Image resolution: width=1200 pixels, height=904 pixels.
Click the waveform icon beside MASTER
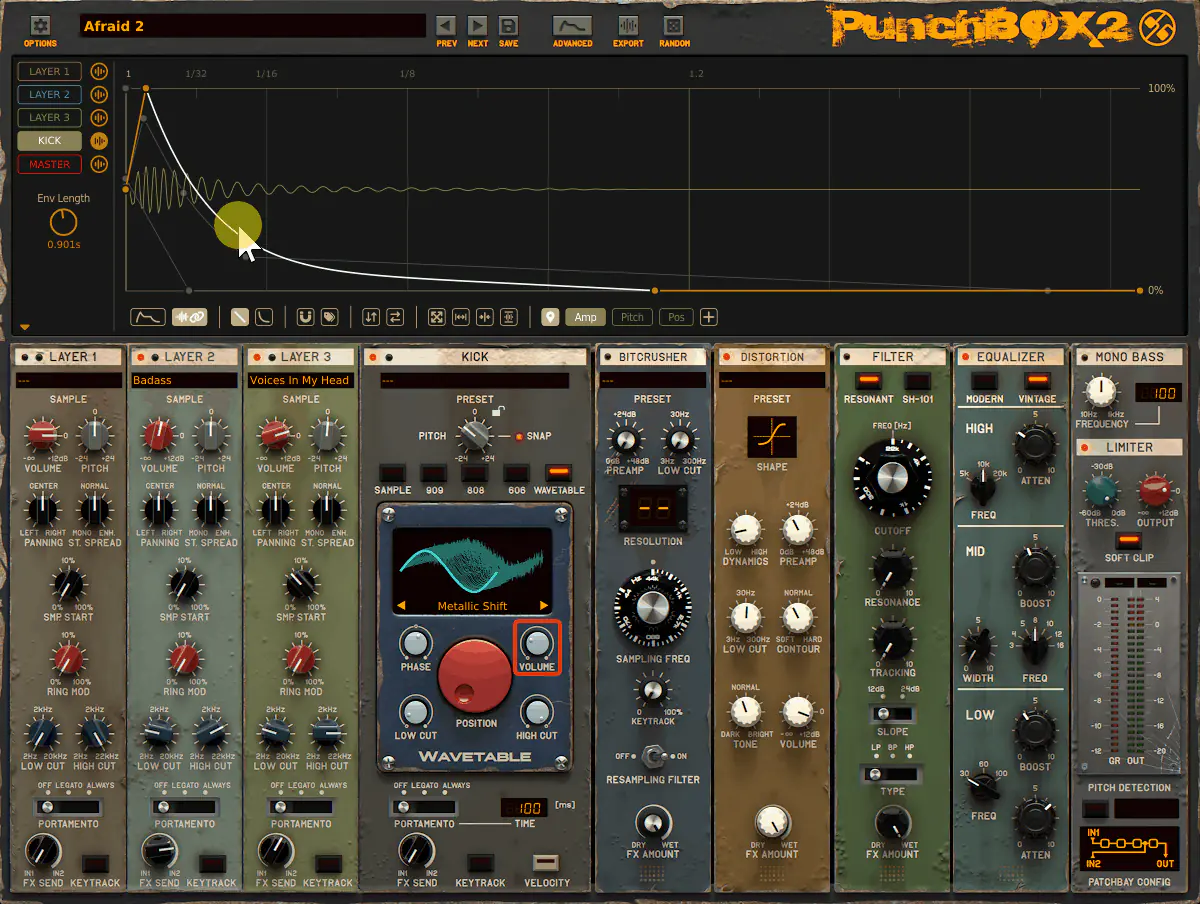(99, 164)
